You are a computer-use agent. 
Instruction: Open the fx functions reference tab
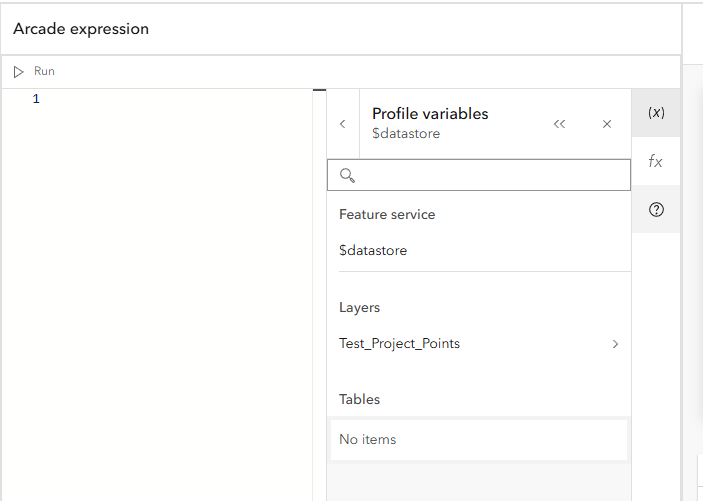pos(656,161)
